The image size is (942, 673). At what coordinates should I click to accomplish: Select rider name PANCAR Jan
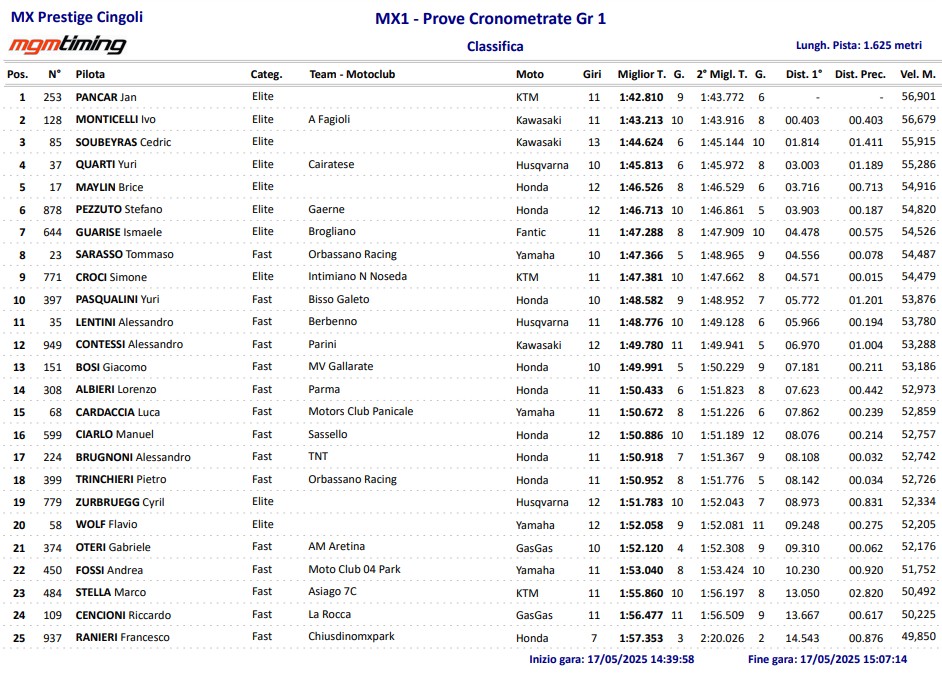click(x=106, y=97)
